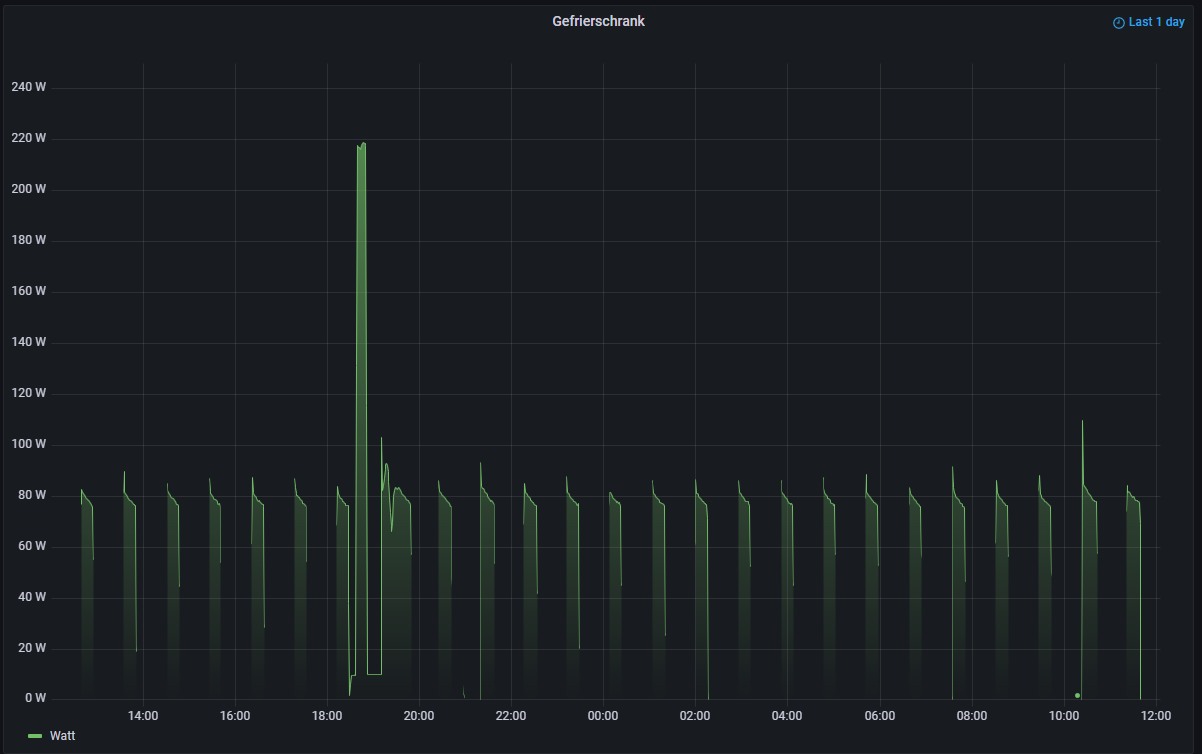Viewport: 1202px width, 754px height.
Task: Click the Last 1 day time override label
Action: (1156, 22)
